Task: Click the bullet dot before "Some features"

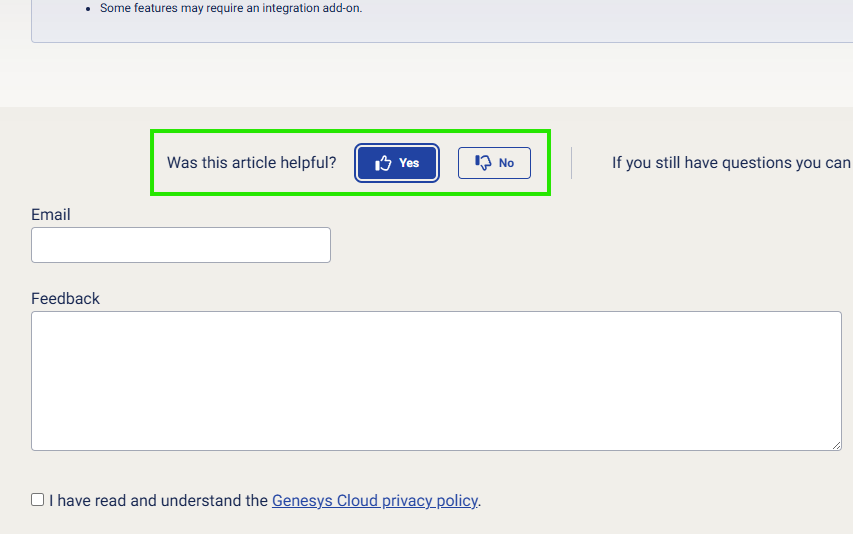Action: coord(89,9)
